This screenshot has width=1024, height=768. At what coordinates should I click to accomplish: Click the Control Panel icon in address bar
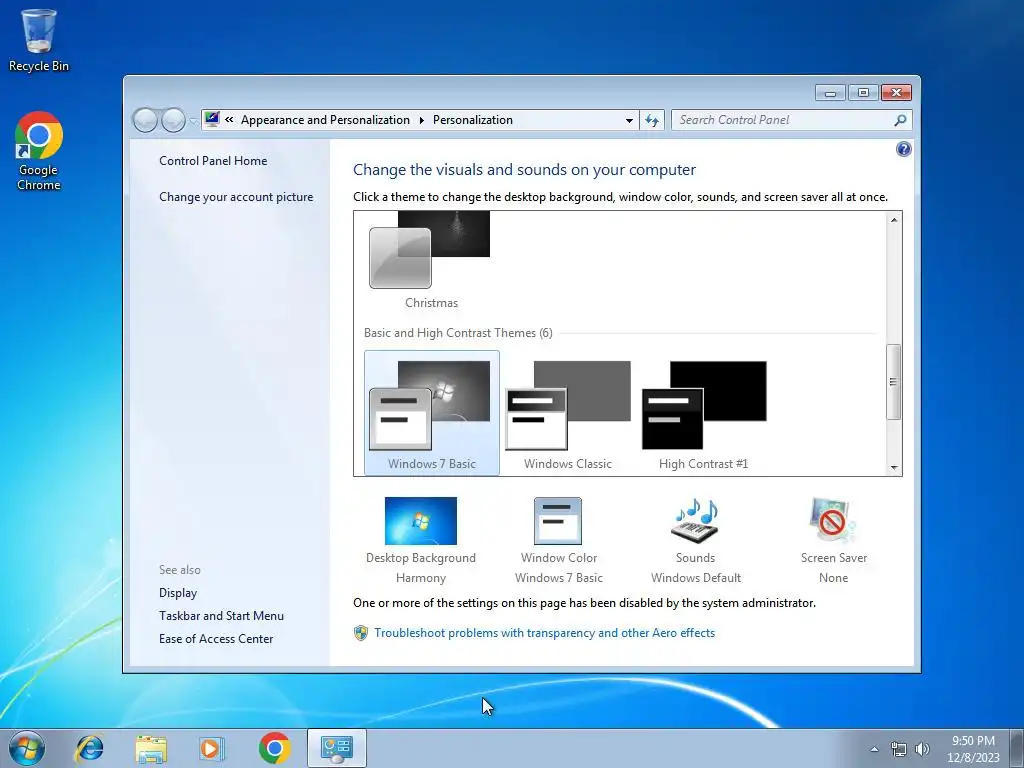tap(212, 119)
